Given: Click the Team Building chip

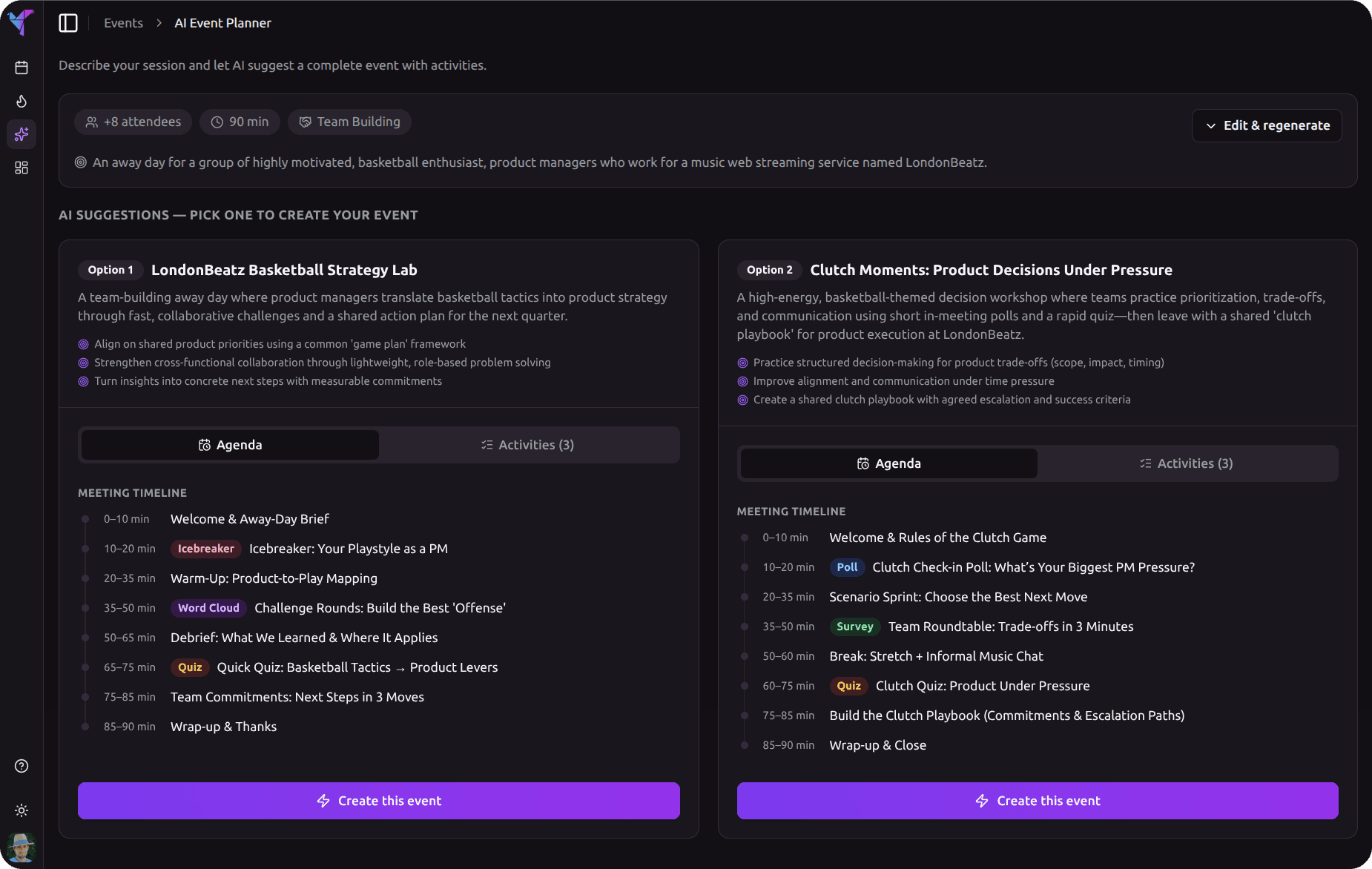Looking at the screenshot, I should 349,122.
